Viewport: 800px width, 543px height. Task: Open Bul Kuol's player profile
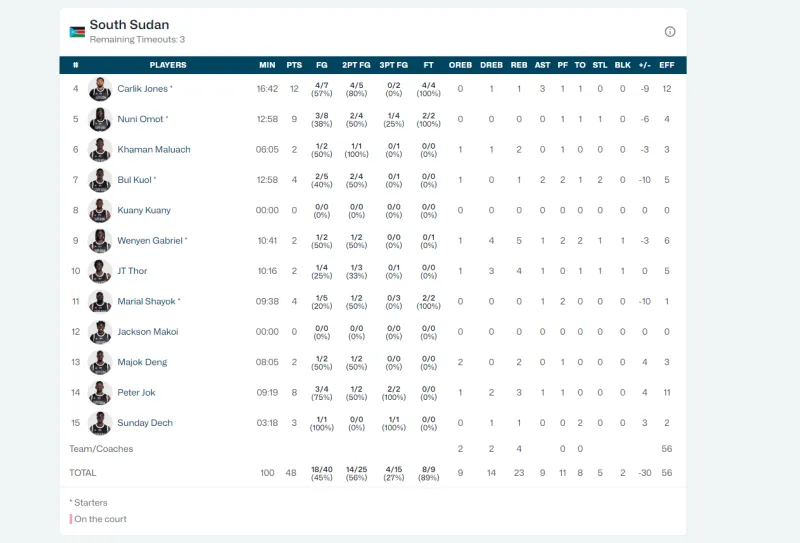click(x=135, y=180)
